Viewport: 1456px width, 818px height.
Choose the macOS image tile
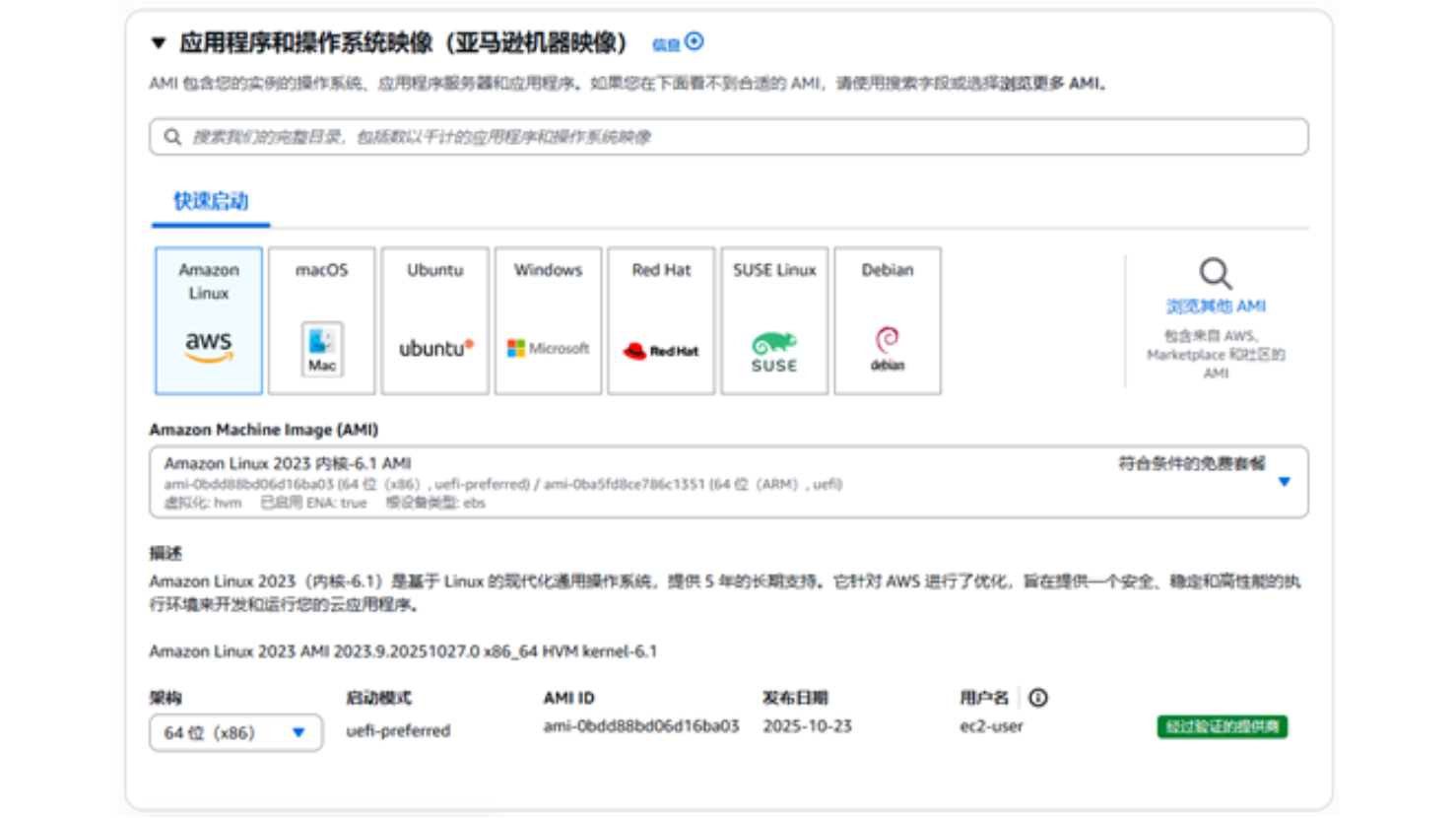(x=322, y=320)
